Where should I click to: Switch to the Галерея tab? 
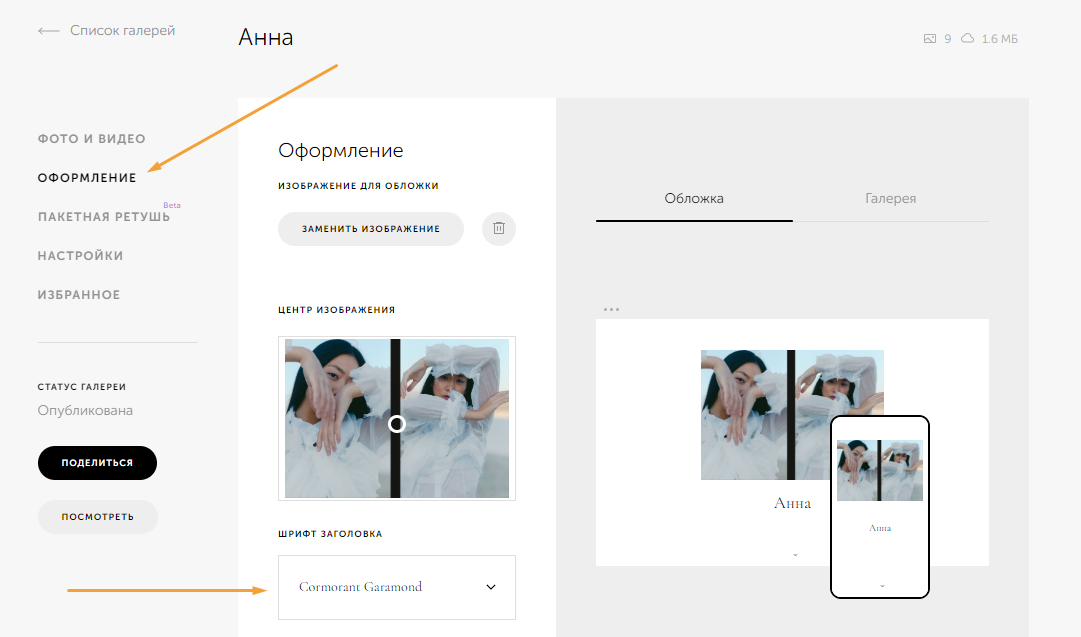[x=890, y=198]
